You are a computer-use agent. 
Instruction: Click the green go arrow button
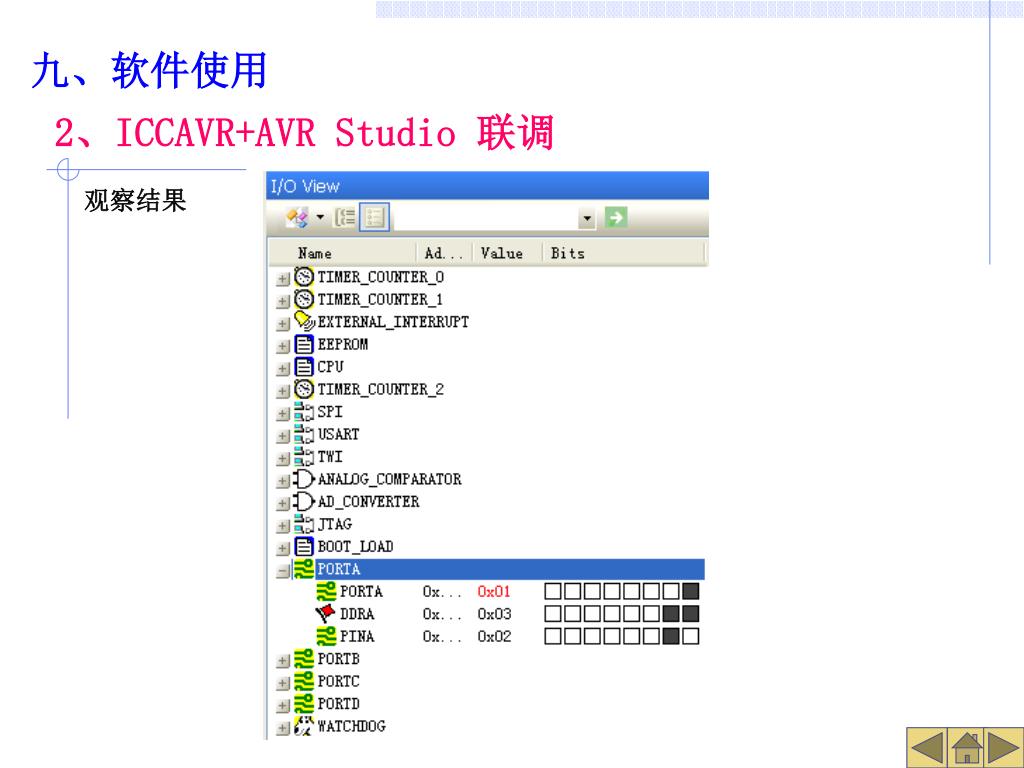(615, 217)
